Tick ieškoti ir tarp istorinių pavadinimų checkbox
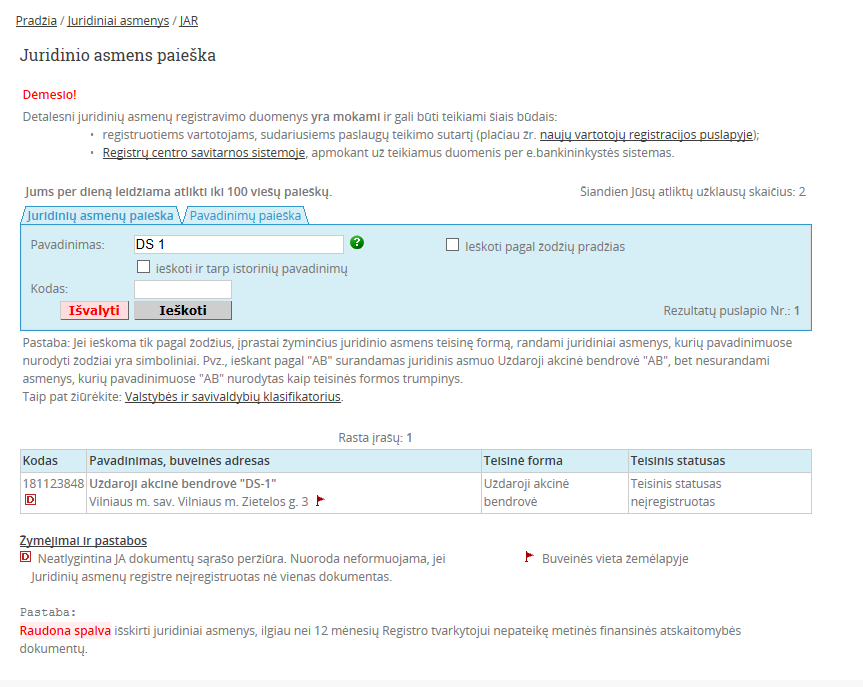863x687 pixels. pyautogui.click(x=143, y=266)
